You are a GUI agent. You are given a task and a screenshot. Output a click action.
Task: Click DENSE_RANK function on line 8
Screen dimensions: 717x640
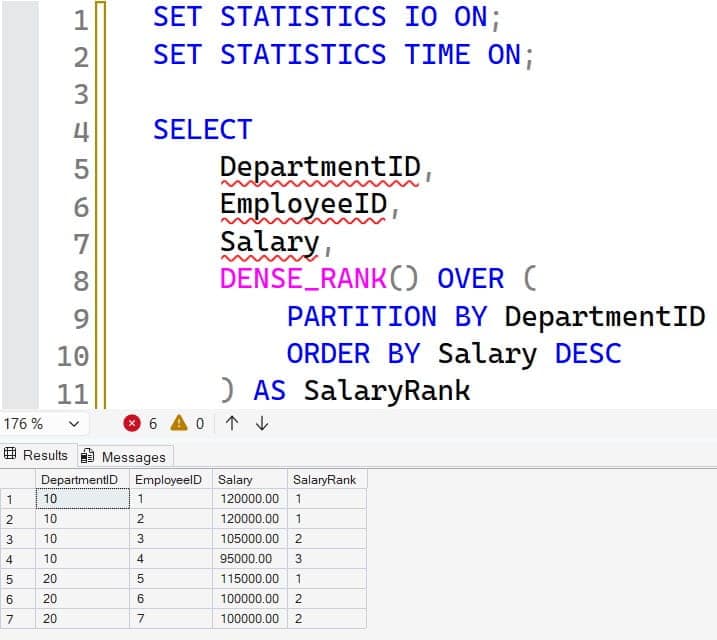click(x=304, y=279)
